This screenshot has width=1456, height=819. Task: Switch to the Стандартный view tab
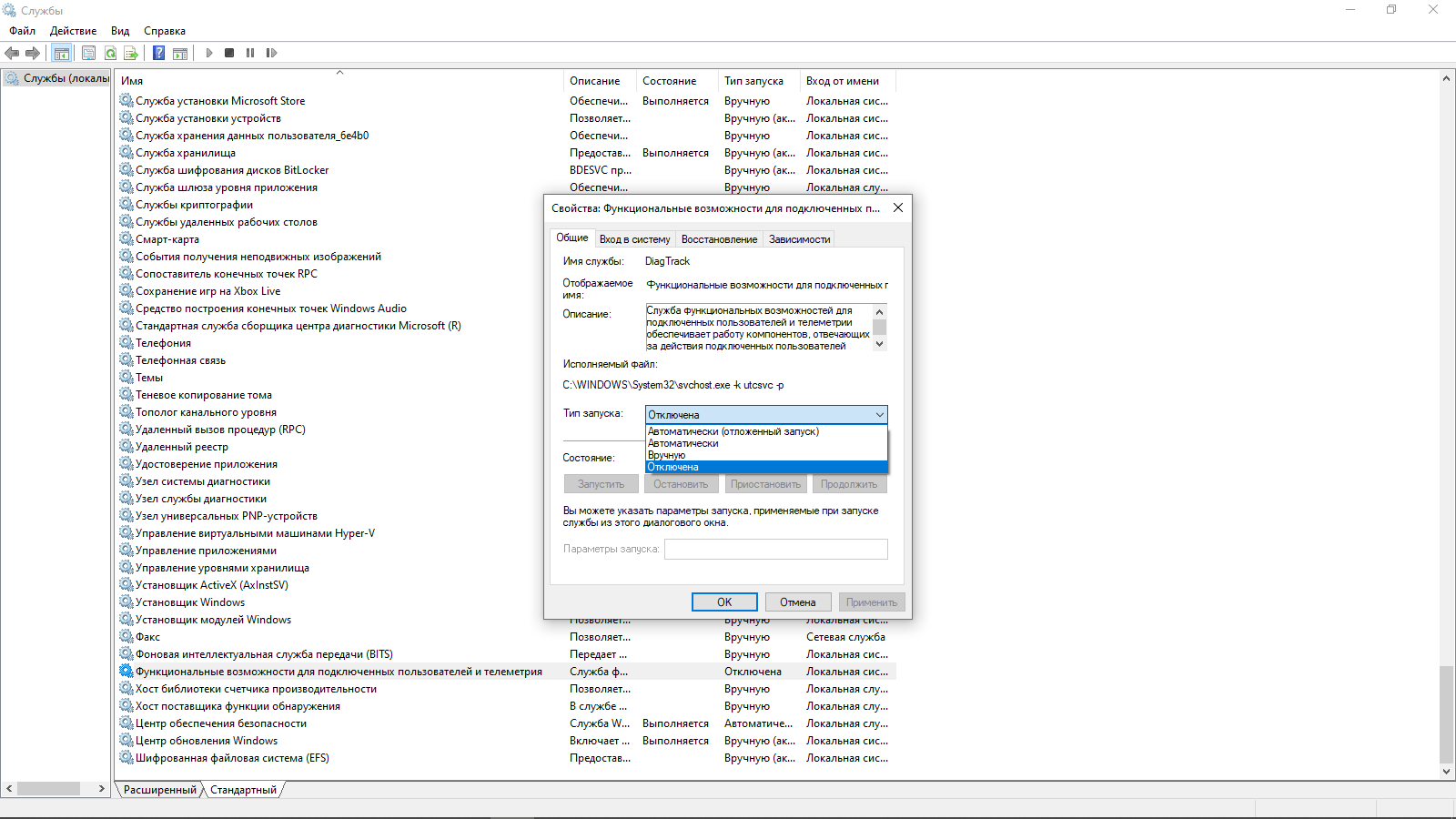[x=244, y=790]
